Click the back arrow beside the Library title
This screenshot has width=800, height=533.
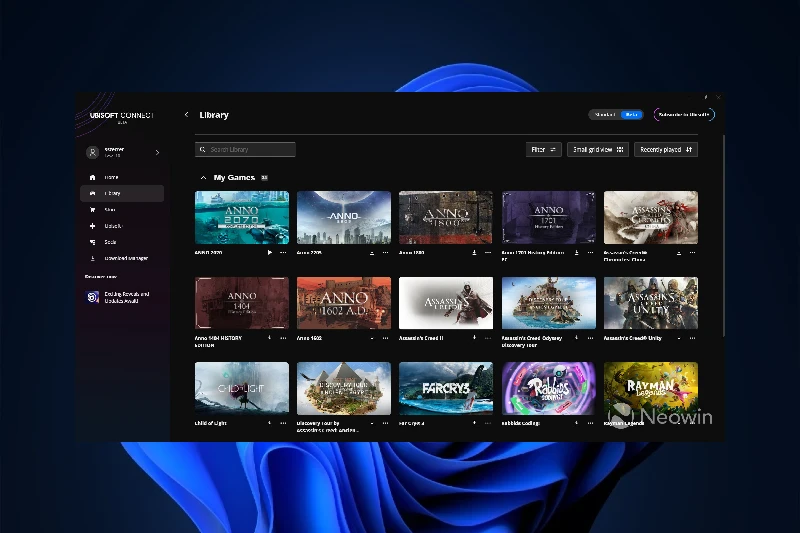point(186,115)
